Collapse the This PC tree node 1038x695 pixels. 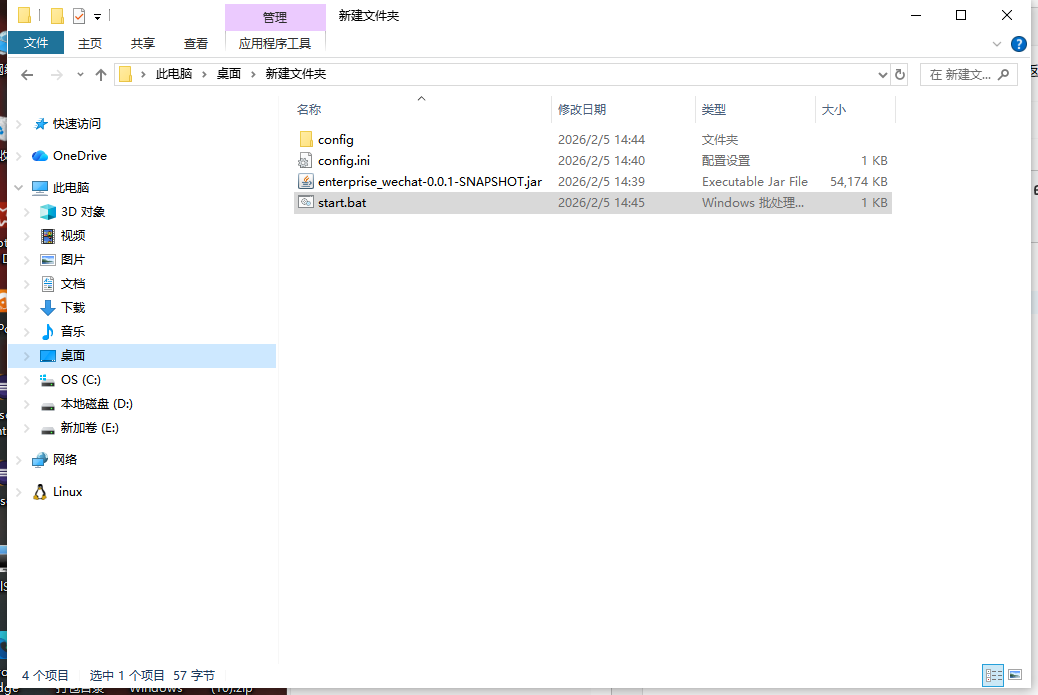point(20,188)
